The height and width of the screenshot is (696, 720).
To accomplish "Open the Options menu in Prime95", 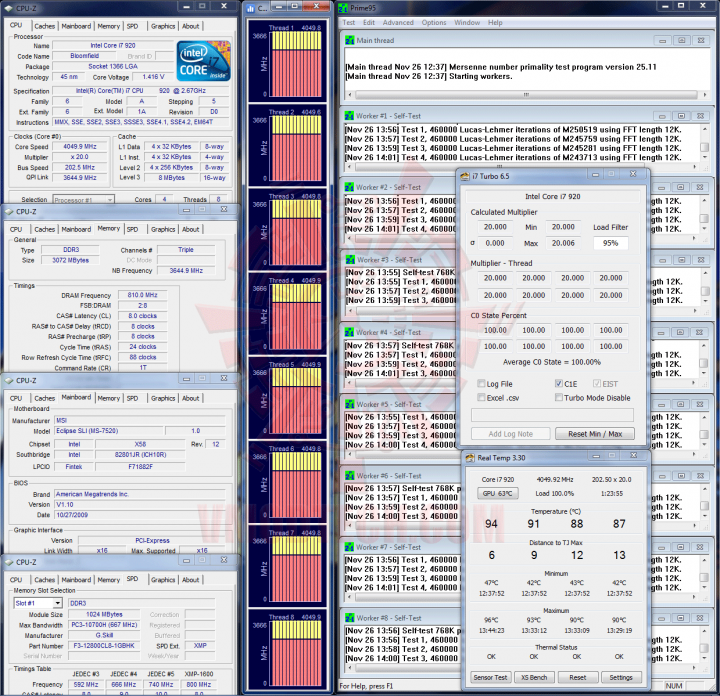I will click(434, 22).
